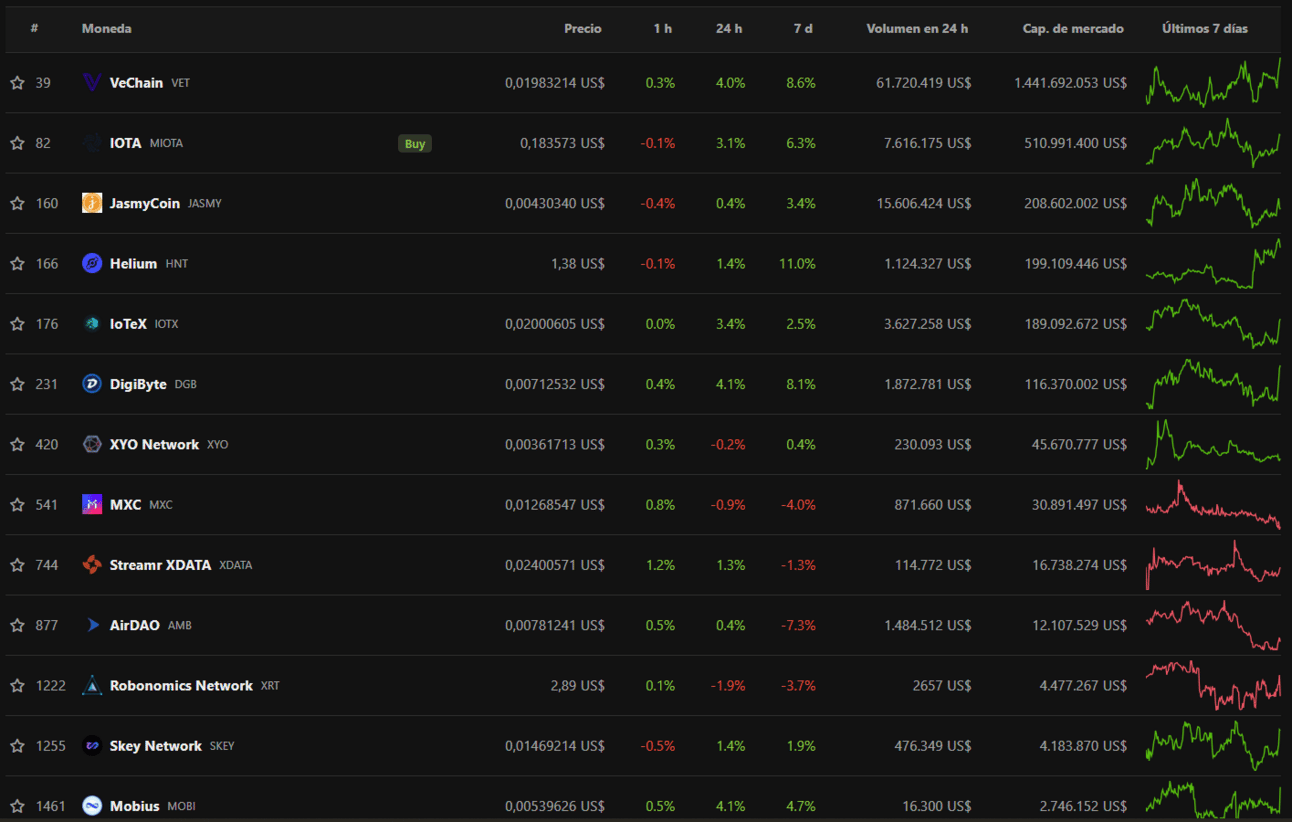Sort by the 1 h change column
Viewport: 1292px width, 822px height.
pyautogui.click(x=663, y=29)
